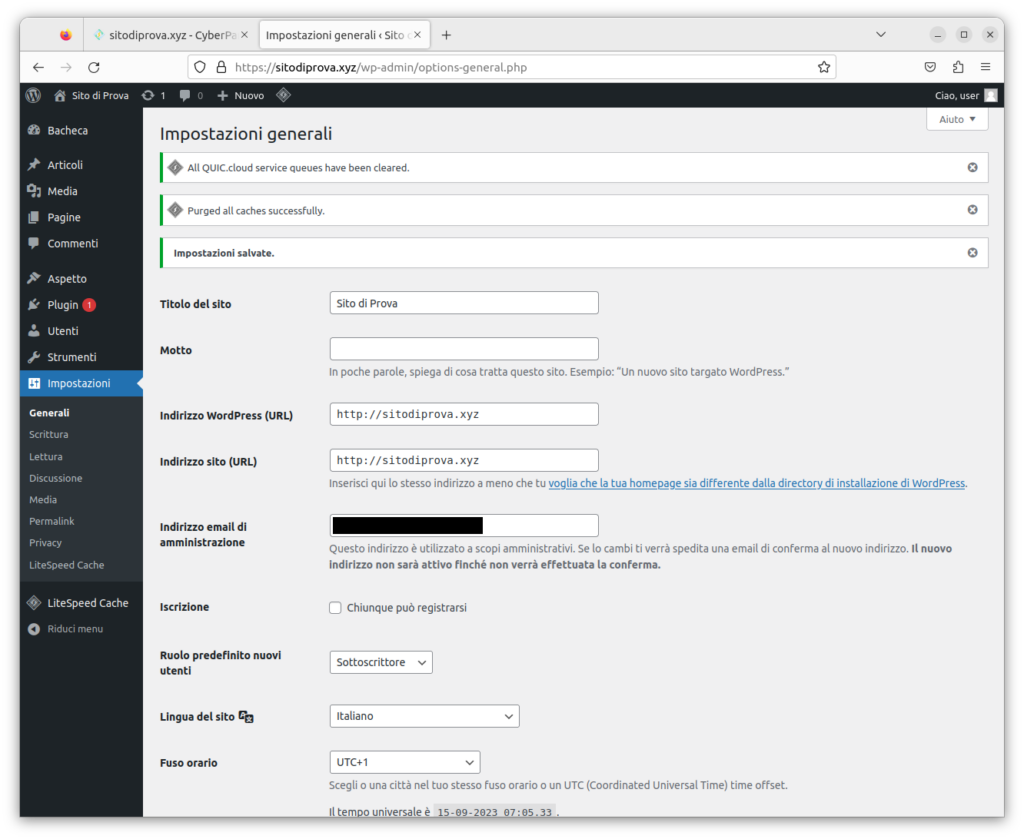Dismiss Purged all caches notice
Image resolution: width=1024 pixels, height=839 pixels.
pyautogui.click(x=972, y=210)
